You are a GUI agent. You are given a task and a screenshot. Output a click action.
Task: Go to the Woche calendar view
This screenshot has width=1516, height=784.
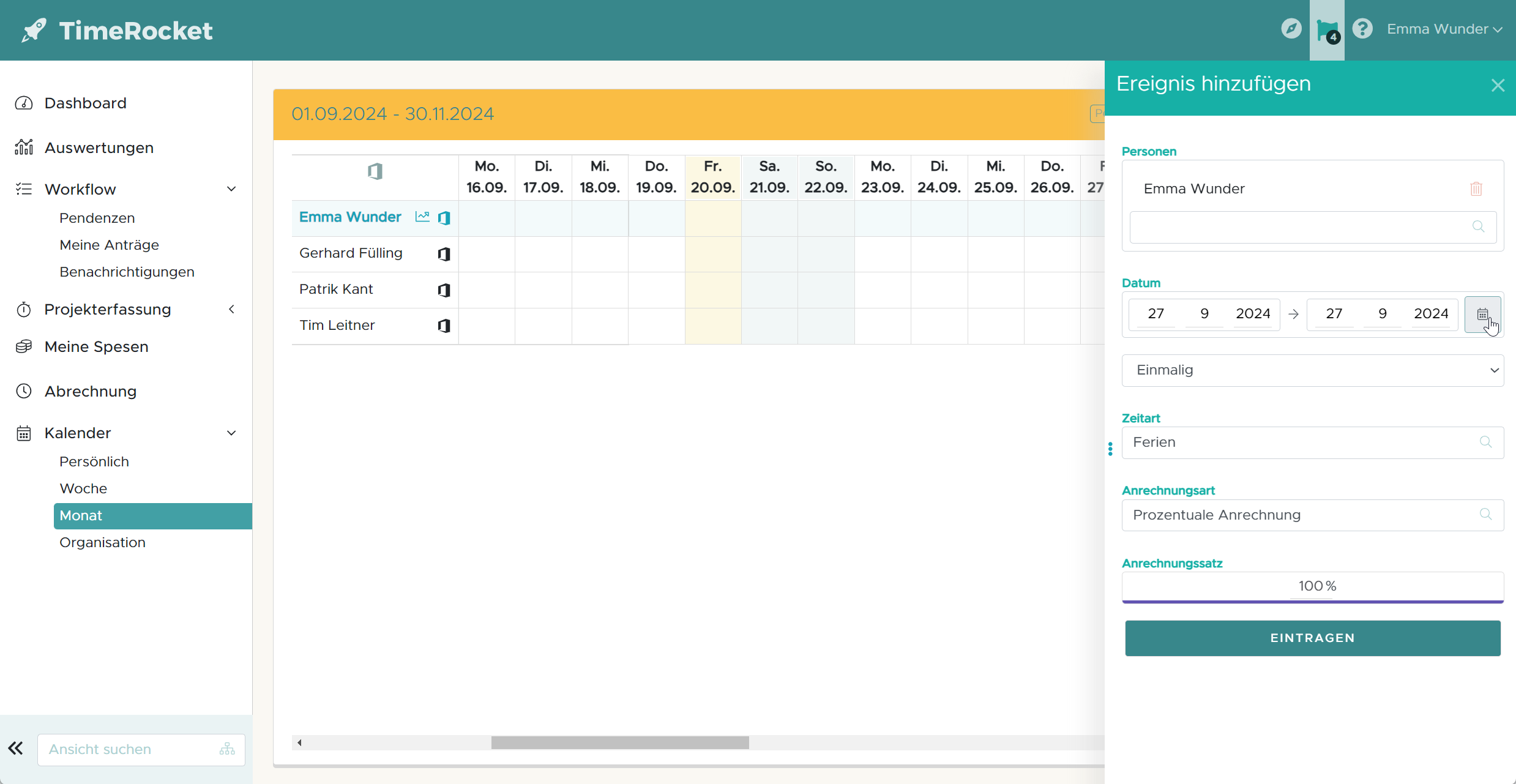point(83,488)
